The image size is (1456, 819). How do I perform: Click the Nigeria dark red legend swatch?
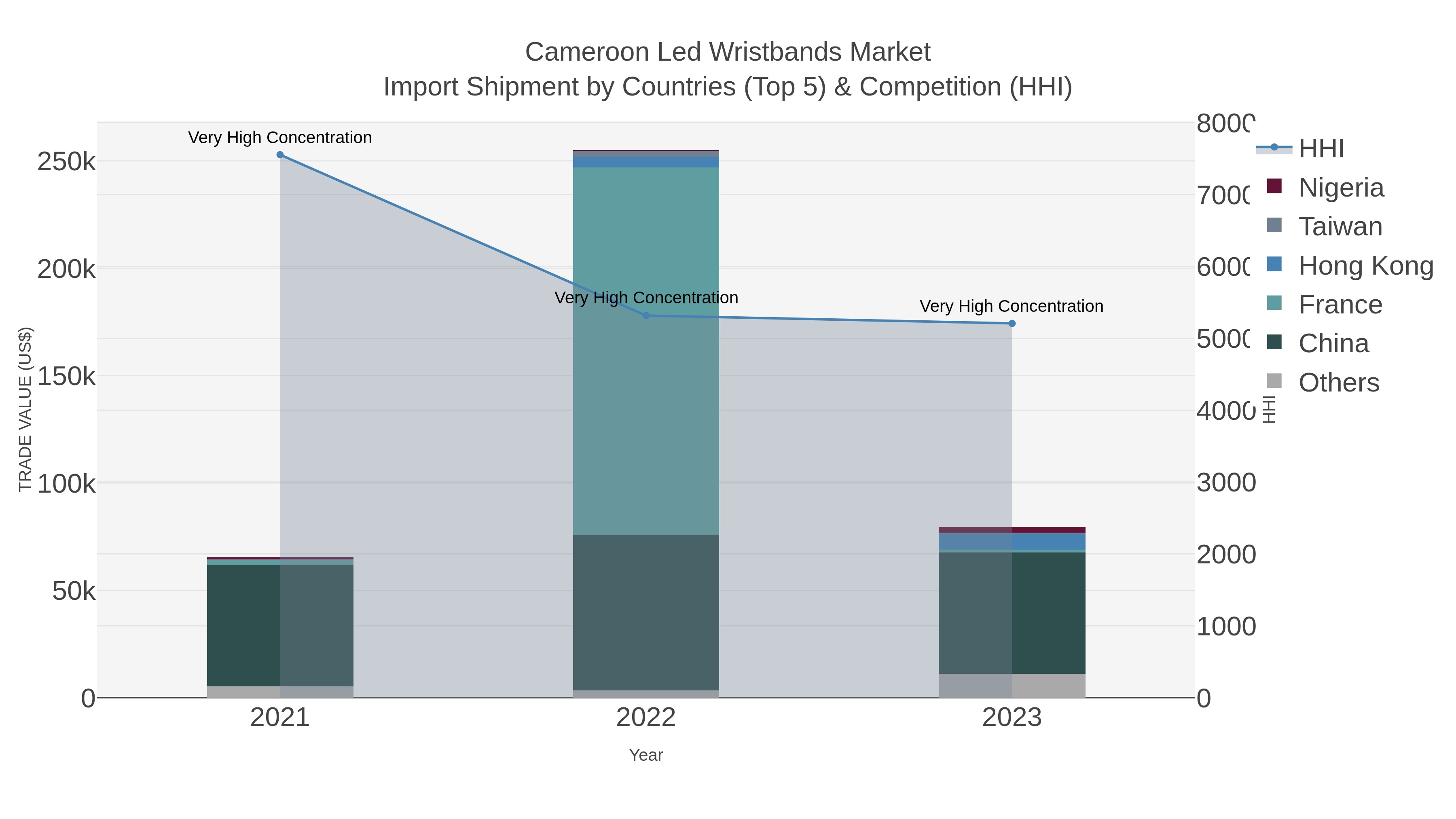[x=1274, y=186]
